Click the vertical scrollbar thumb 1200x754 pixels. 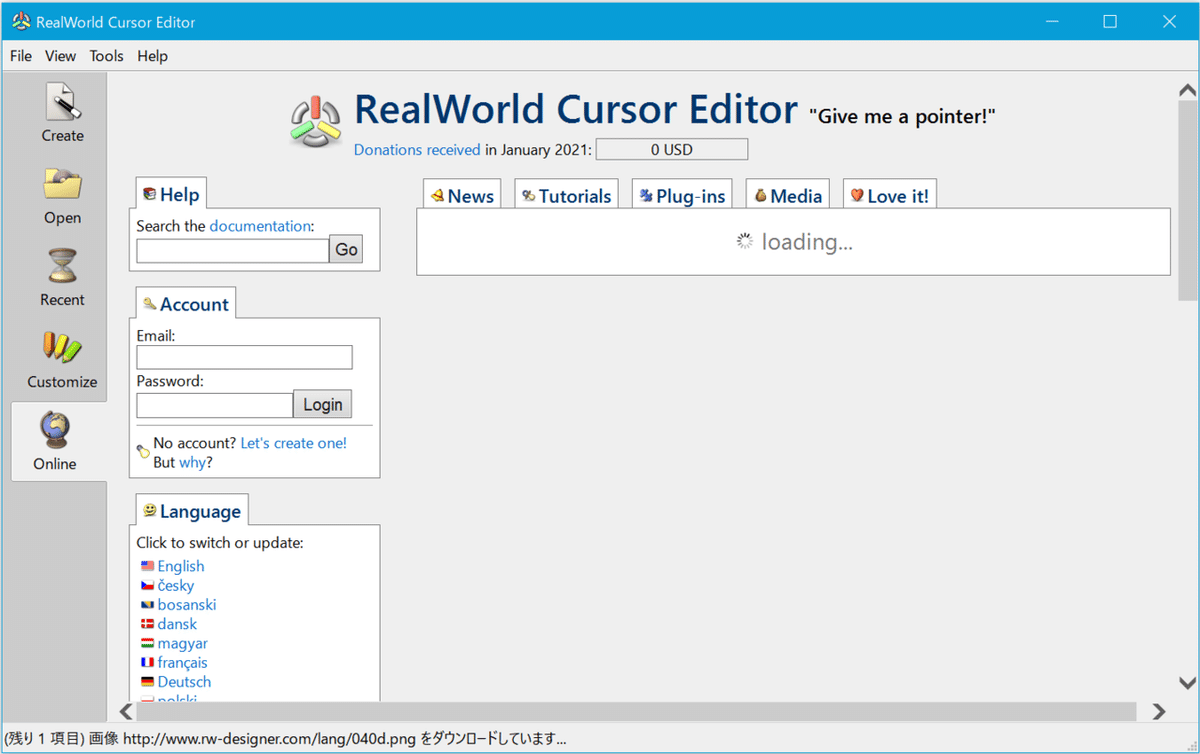pyautogui.click(x=1188, y=201)
